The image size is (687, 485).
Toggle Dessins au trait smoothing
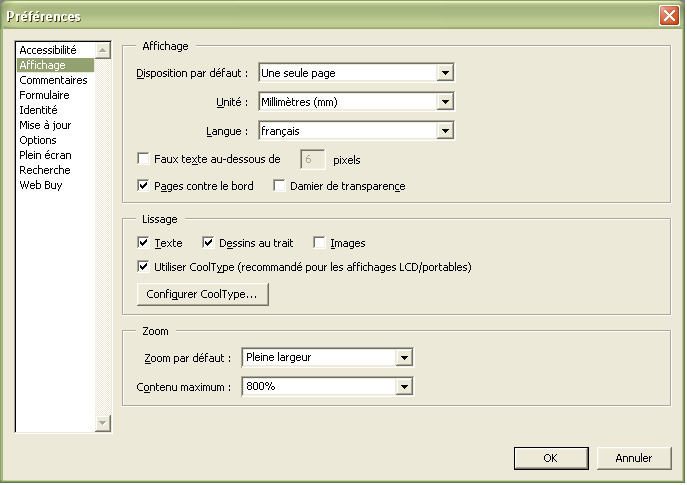(209, 243)
